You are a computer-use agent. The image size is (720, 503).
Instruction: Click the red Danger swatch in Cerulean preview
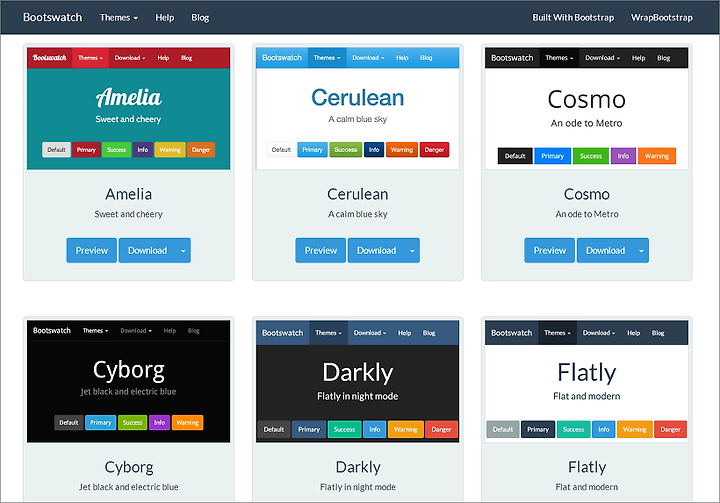point(434,150)
